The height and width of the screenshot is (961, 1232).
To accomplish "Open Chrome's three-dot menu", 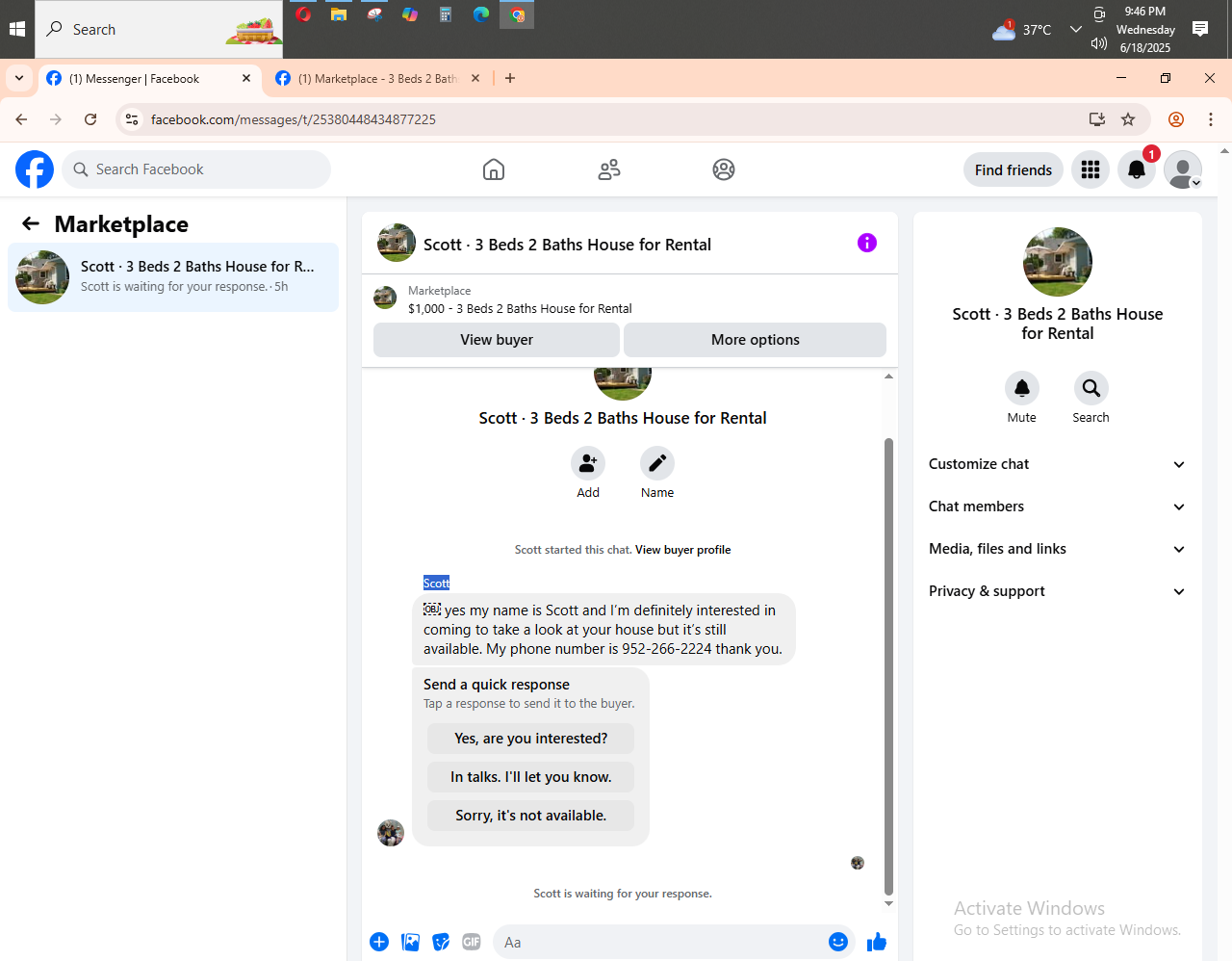I will click(x=1211, y=119).
